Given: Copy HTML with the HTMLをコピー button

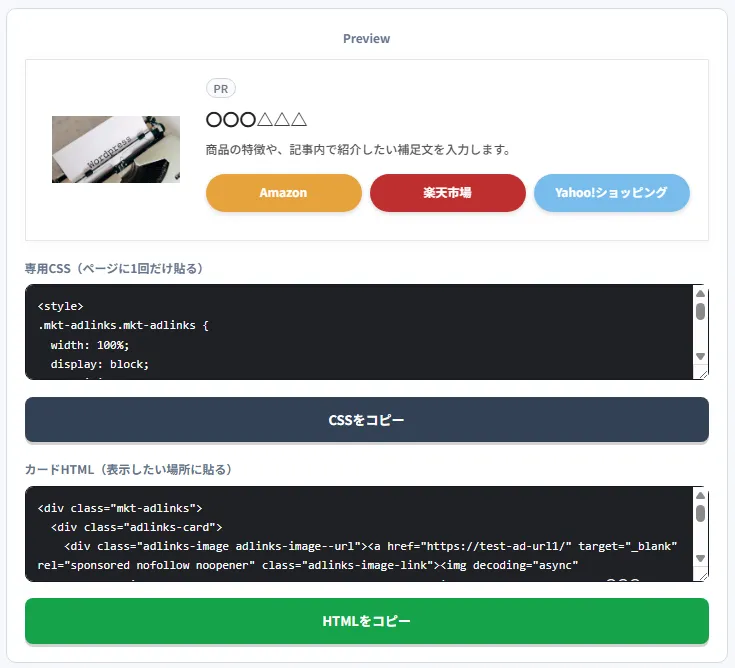Looking at the screenshot, I should 367,621.
